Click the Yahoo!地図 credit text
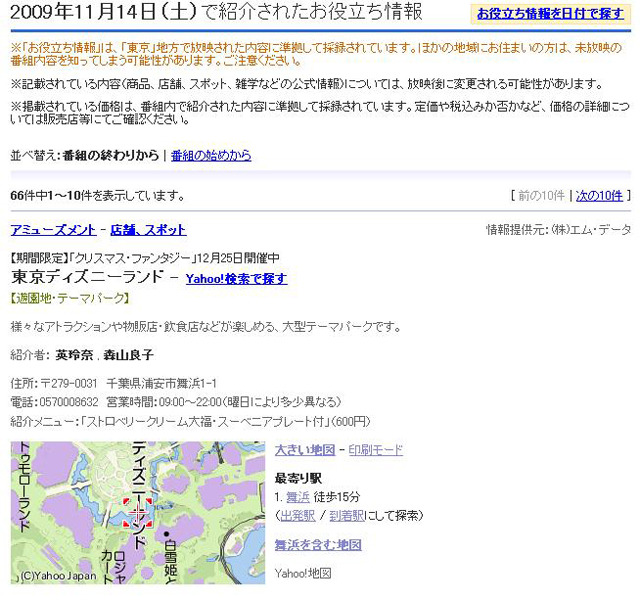640x601 pixels. click(x=303, y=574)
